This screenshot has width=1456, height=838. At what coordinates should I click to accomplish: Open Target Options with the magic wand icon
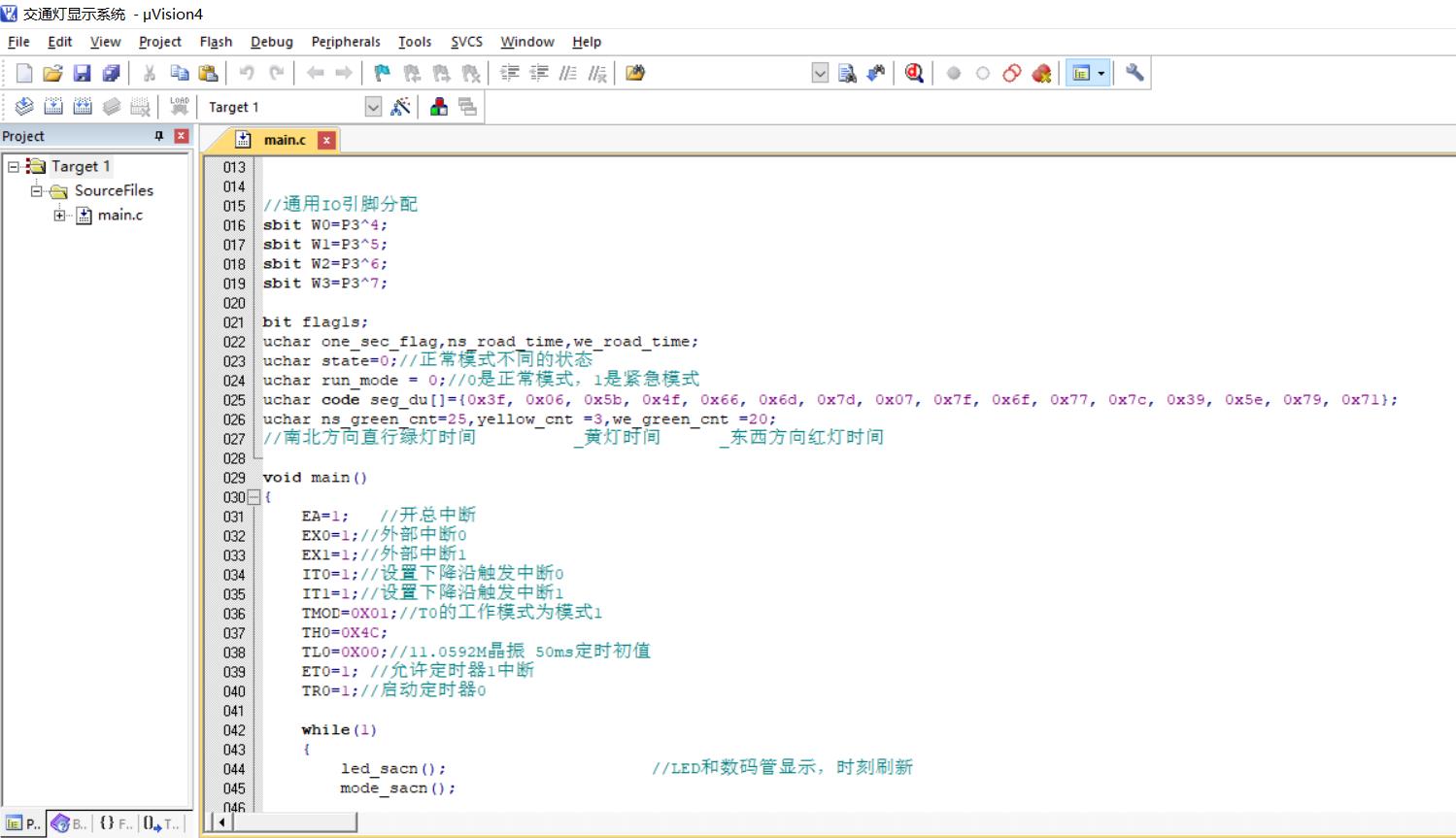[x=400, y=107]
